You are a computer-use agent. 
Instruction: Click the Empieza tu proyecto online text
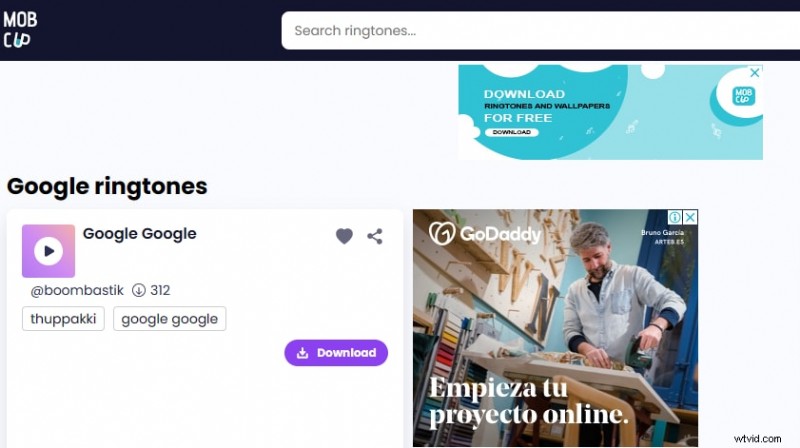click(529, 401)
